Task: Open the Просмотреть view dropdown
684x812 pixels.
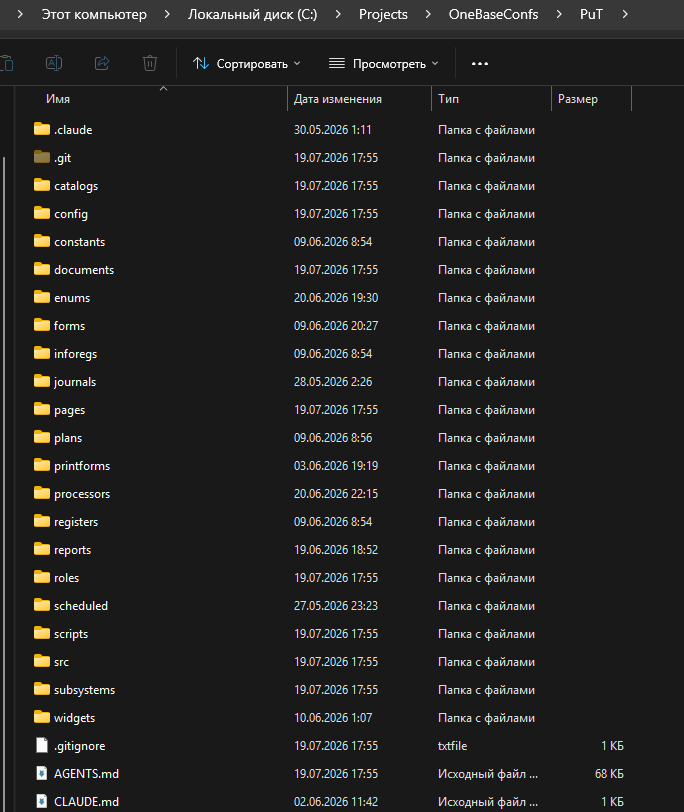Action: tap(384, 64)
